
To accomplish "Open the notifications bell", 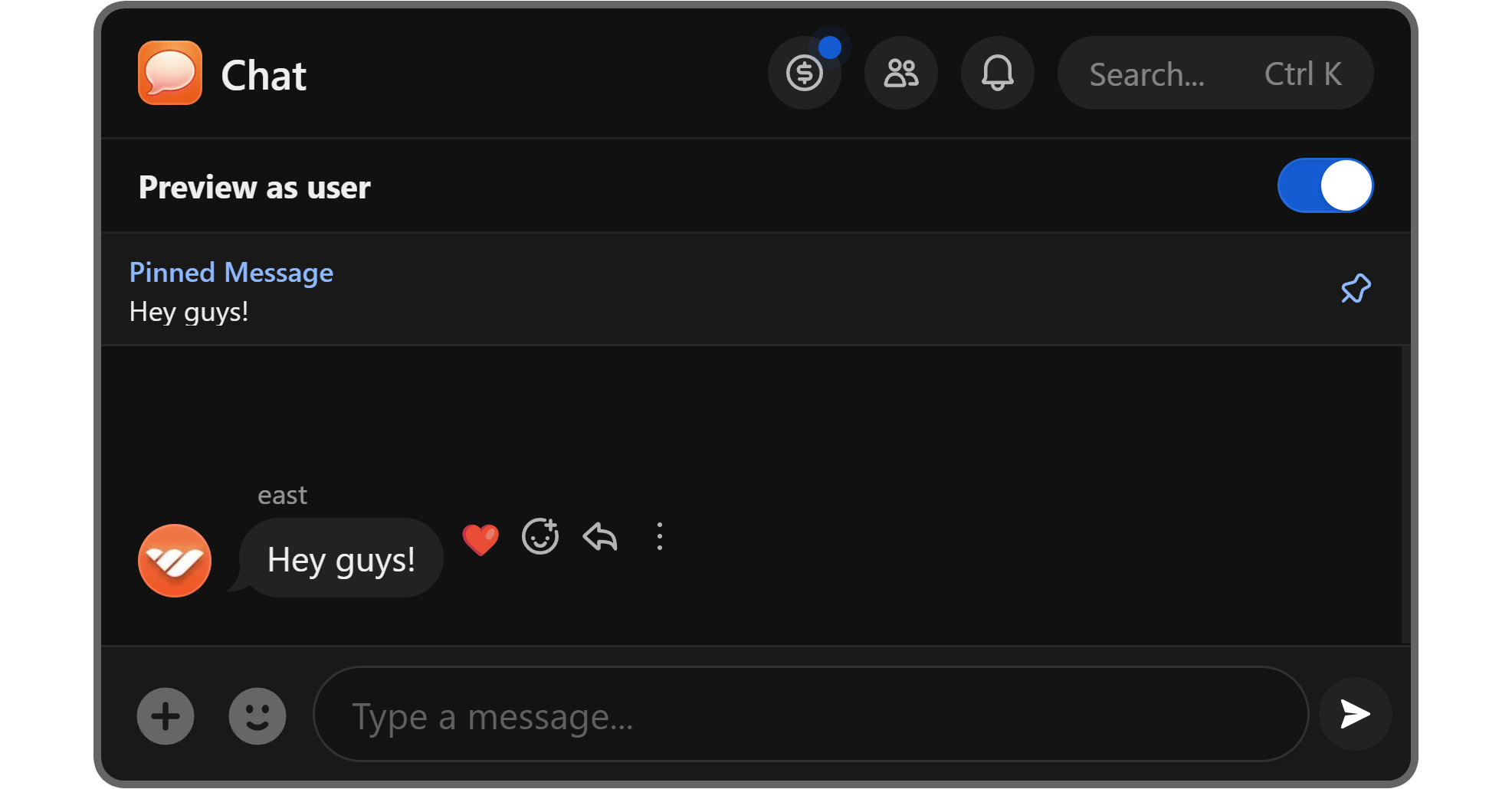I will [x=998, y=73].
